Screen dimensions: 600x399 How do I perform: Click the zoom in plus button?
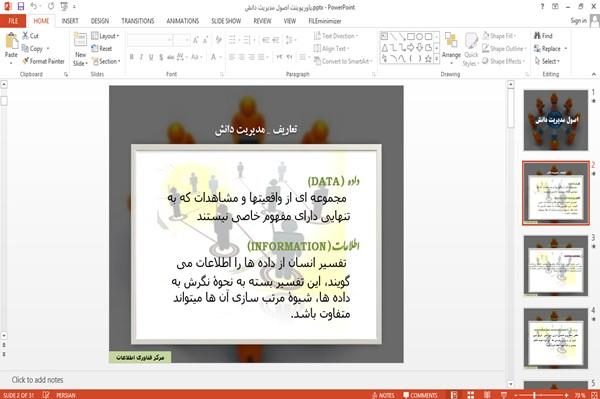pyautogui.click(x=566, y=395)
